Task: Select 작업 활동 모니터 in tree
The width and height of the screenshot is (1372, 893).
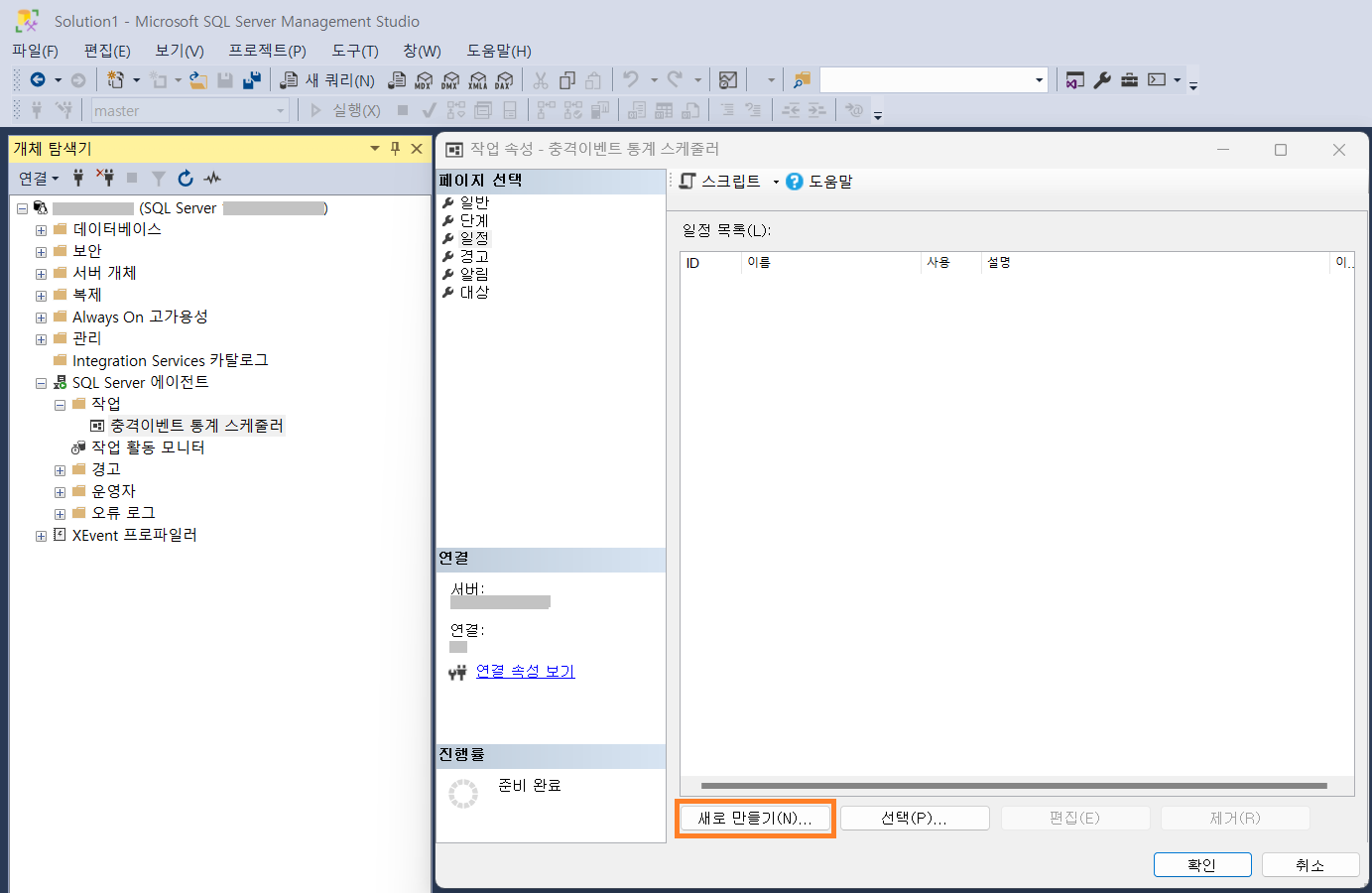Action: 148,447
